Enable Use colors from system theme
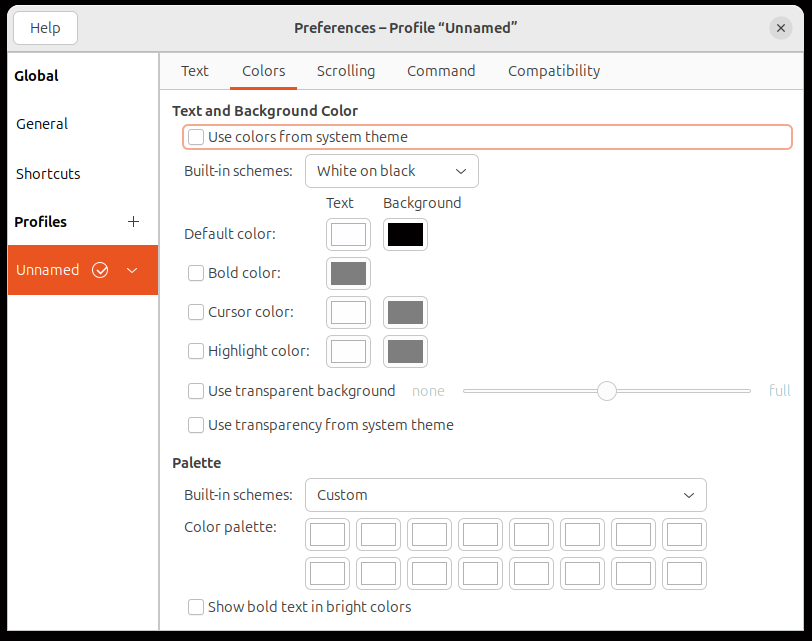The height and width of the screenshot is (641, 812). (196, 137)
